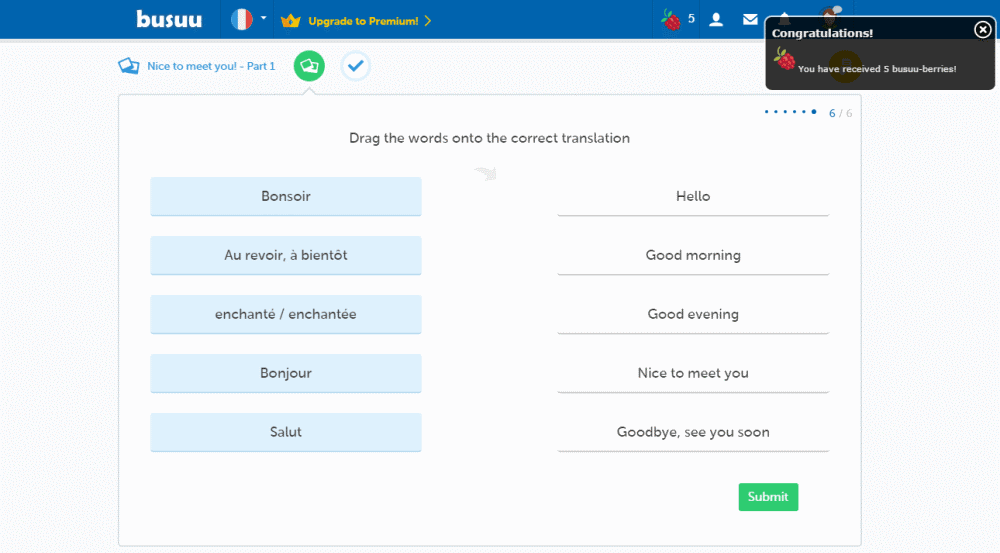The height and width of the screenshot is (553, 1000).
Task: Click the busuu logo
Action: coord(169,20)
